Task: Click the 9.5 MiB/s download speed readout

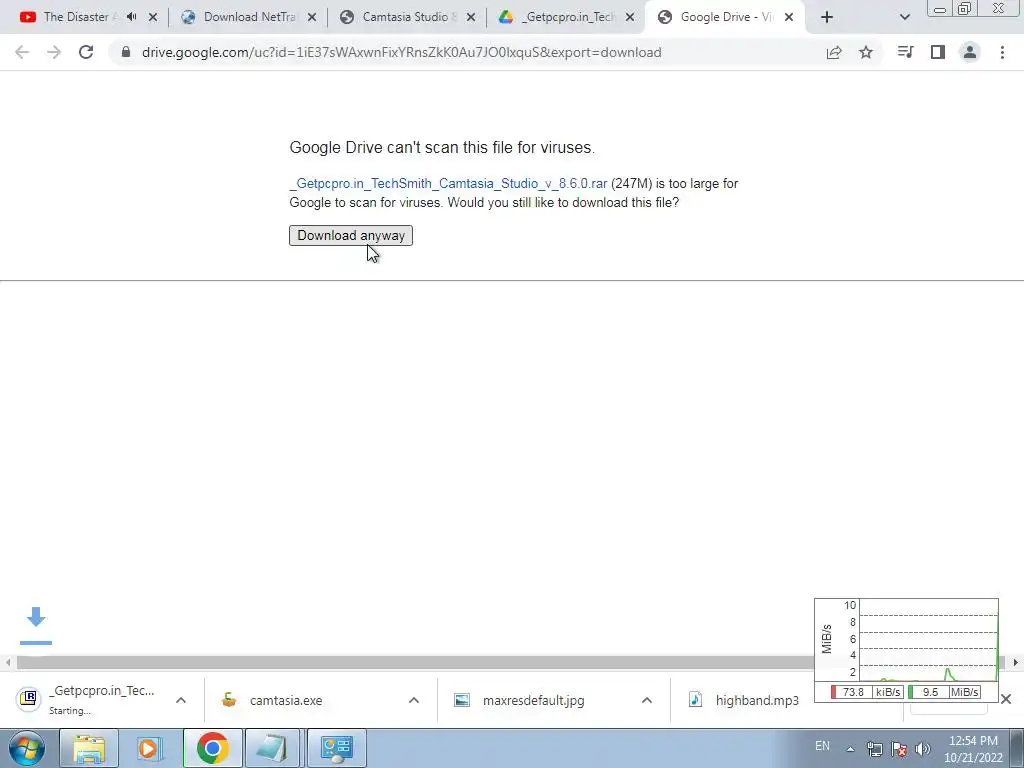Action: click(944, 692)
